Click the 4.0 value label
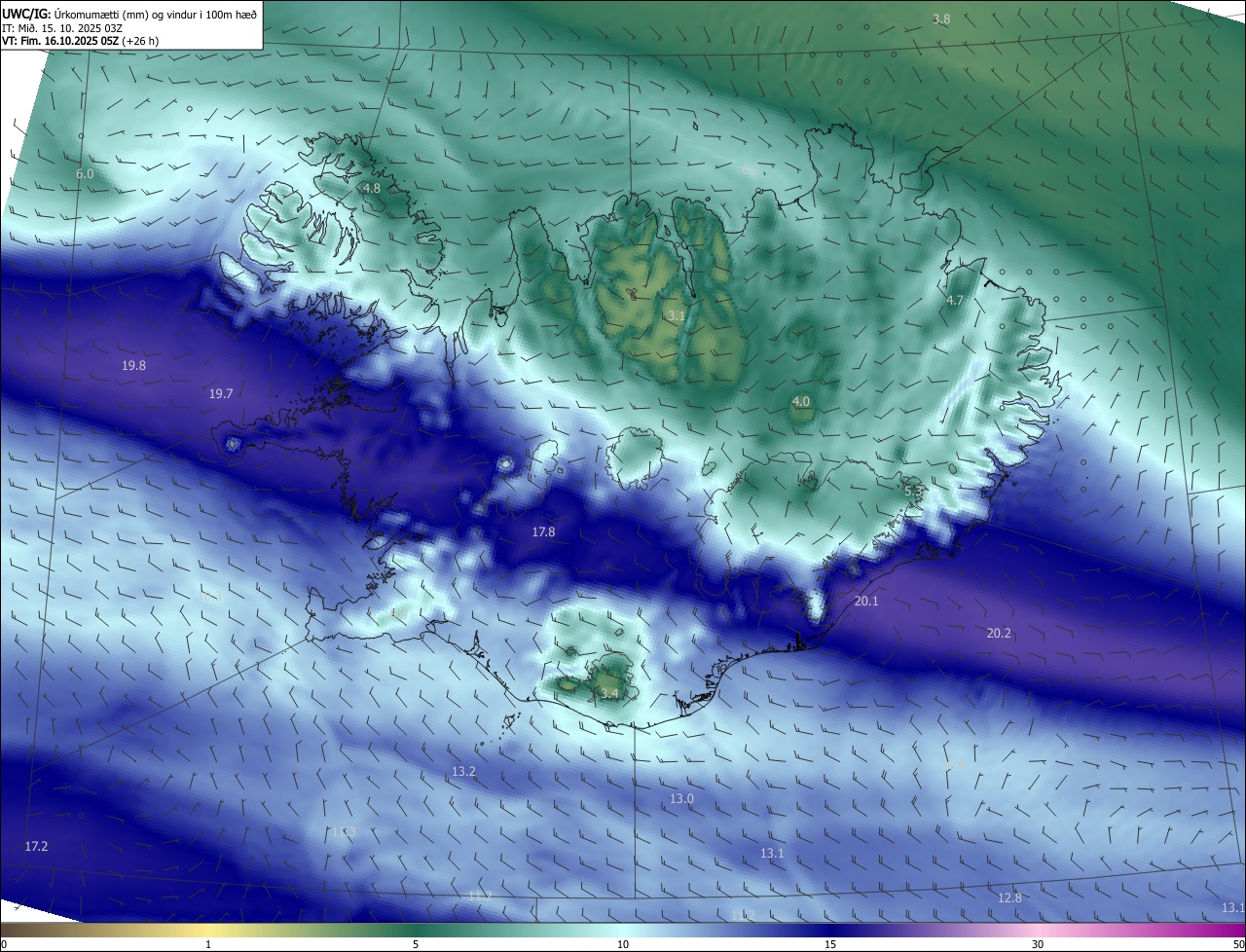 click(x=801, y=402)
